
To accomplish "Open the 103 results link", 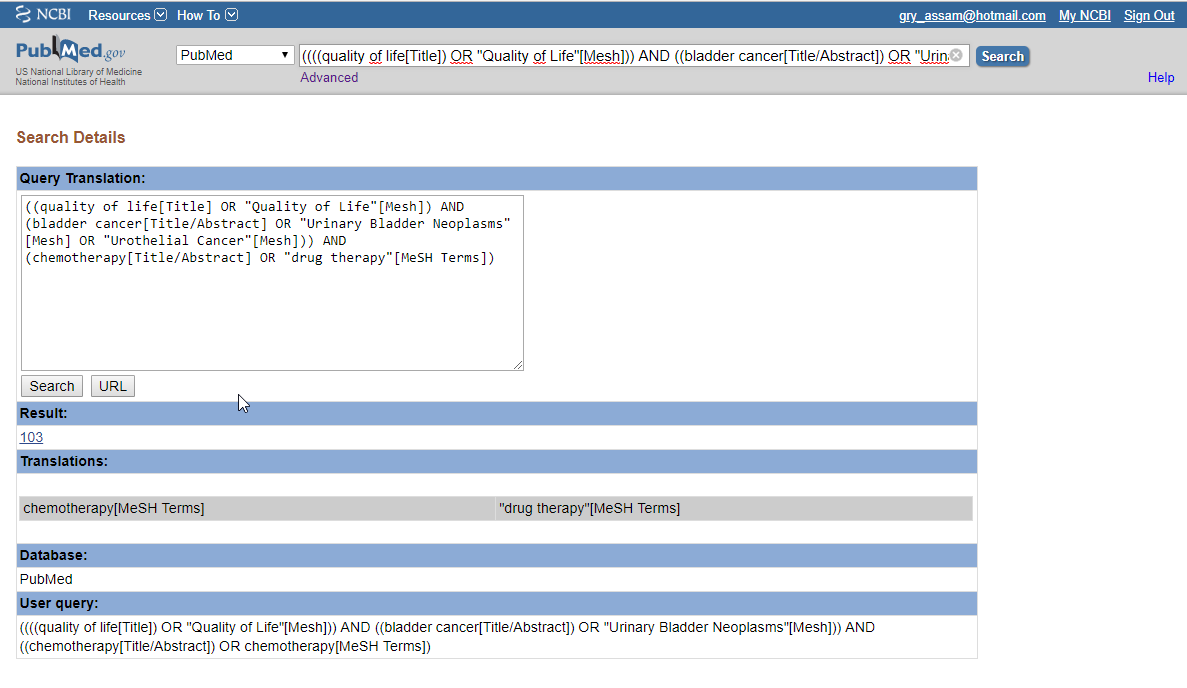I will 31,437.
